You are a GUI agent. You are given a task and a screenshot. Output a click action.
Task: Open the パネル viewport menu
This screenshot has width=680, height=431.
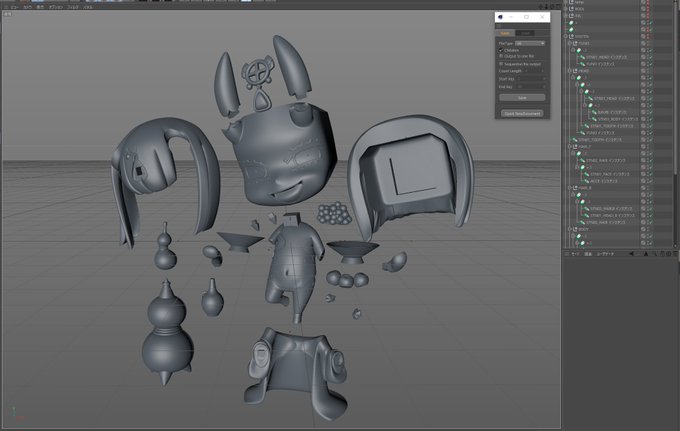[88, 7]
